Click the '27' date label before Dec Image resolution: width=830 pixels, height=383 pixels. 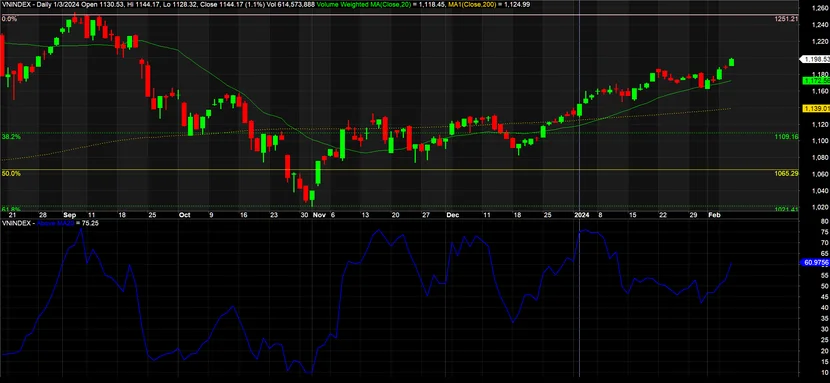click(x=426, y=216)
